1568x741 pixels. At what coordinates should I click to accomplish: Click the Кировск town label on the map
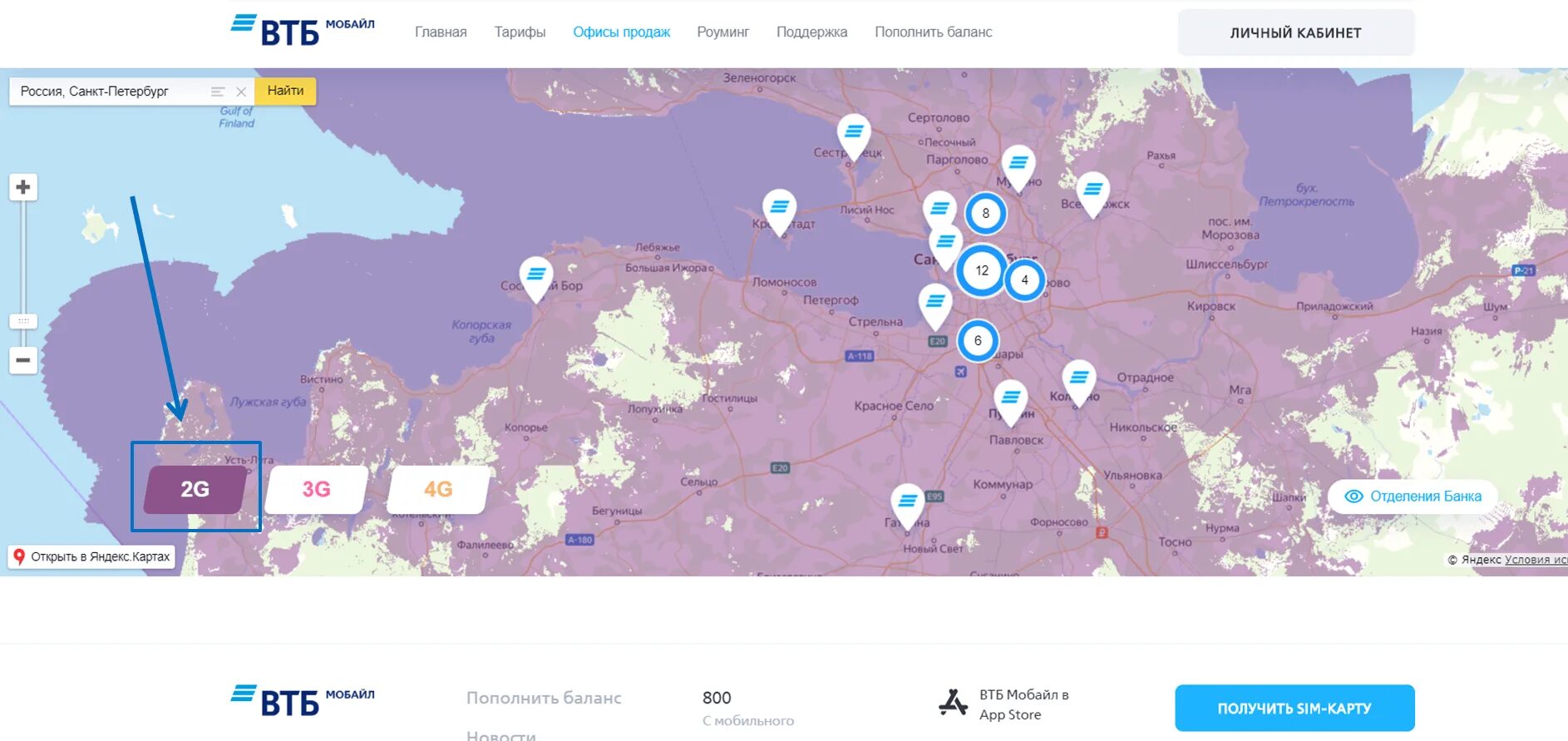1211,306
